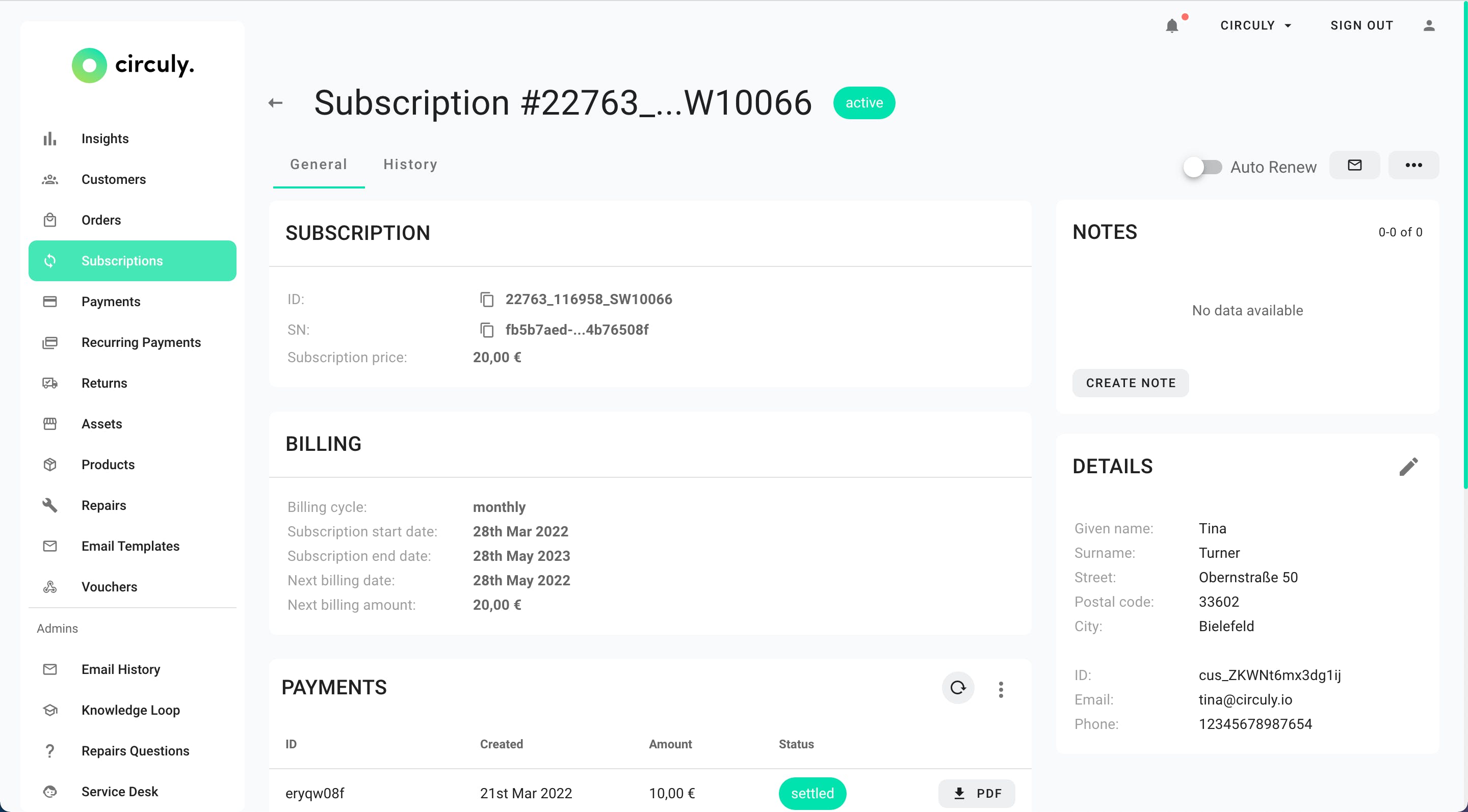Viewport: 1468px width, 812px height.
Task: Toggle the Auto Renew switch
Action: click(x=1202, y=167)
